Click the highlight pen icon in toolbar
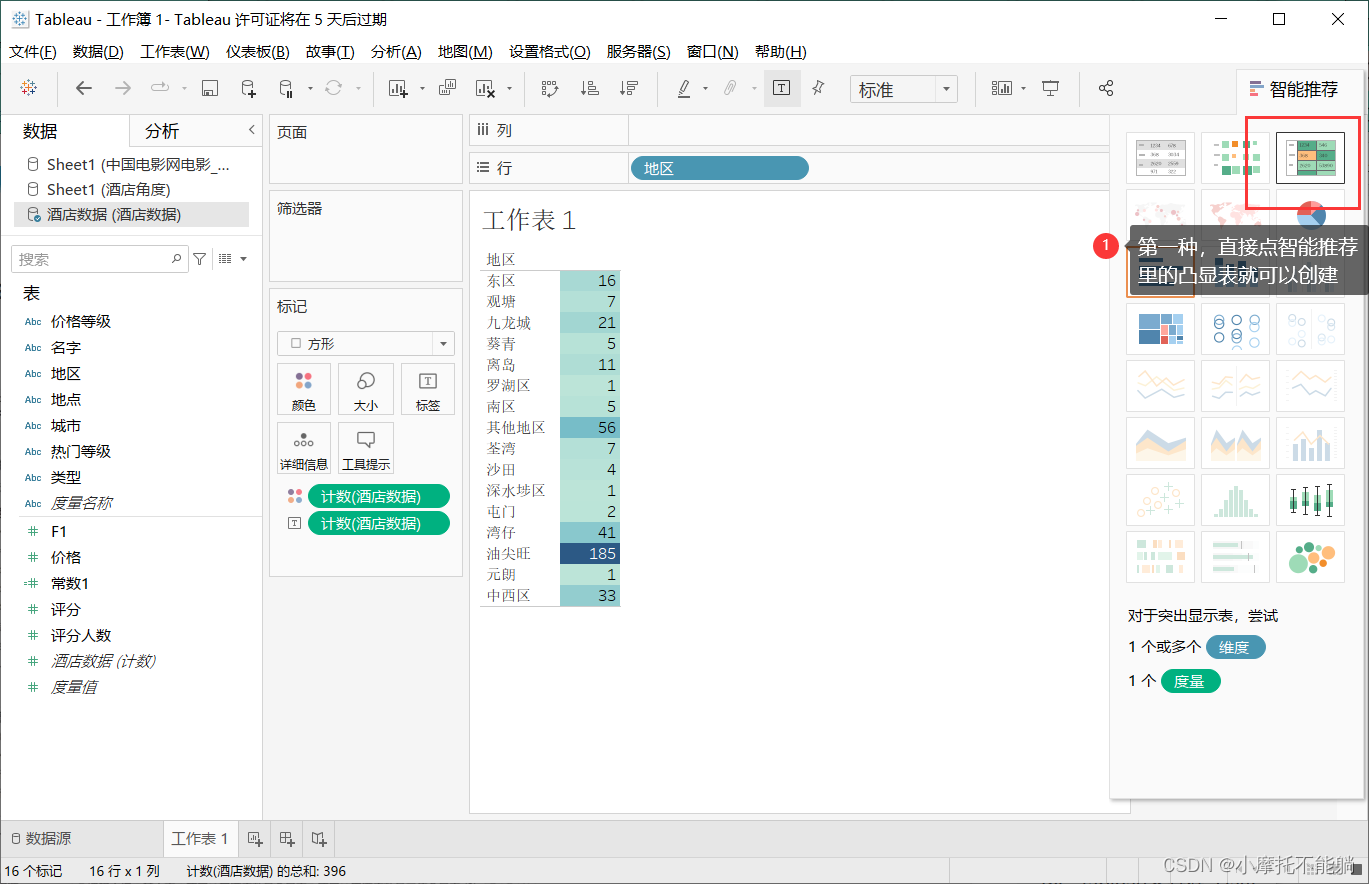Screen dimensions: 1369x884 click(x=683, y=88)
